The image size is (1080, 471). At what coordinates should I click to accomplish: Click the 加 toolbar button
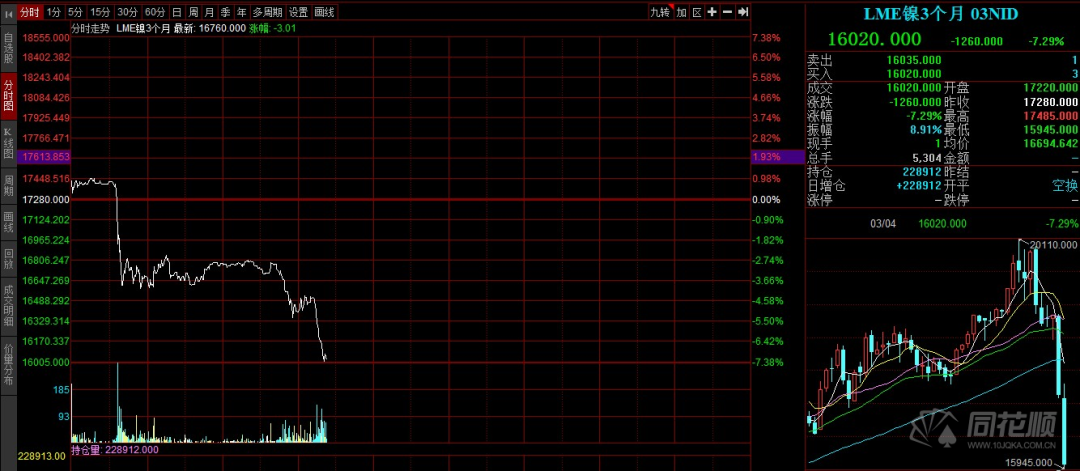point(681,12)
